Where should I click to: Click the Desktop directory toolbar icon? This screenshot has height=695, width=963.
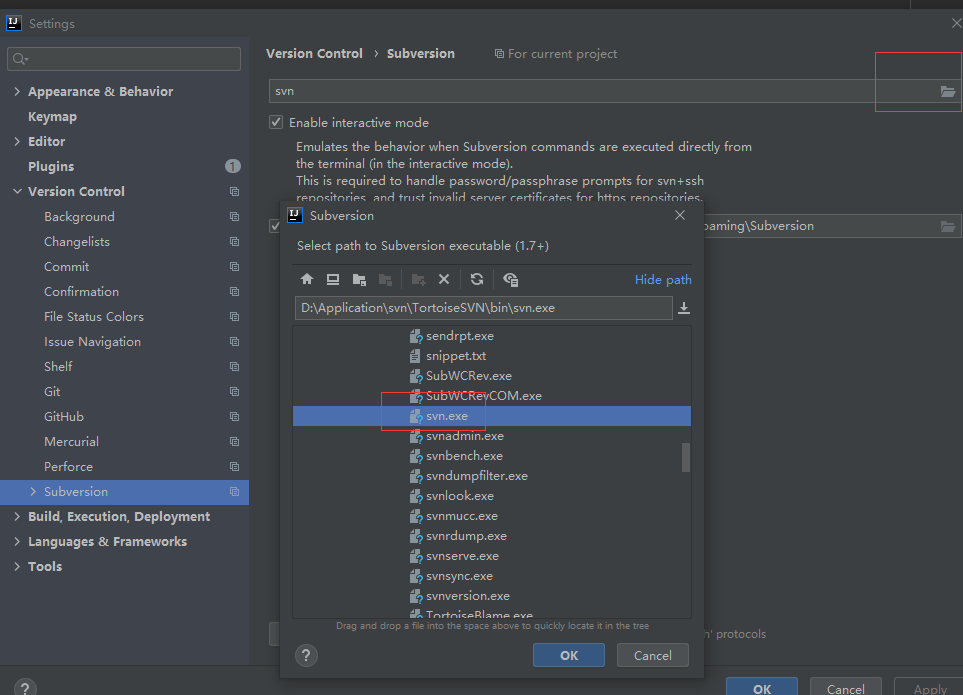333,279
